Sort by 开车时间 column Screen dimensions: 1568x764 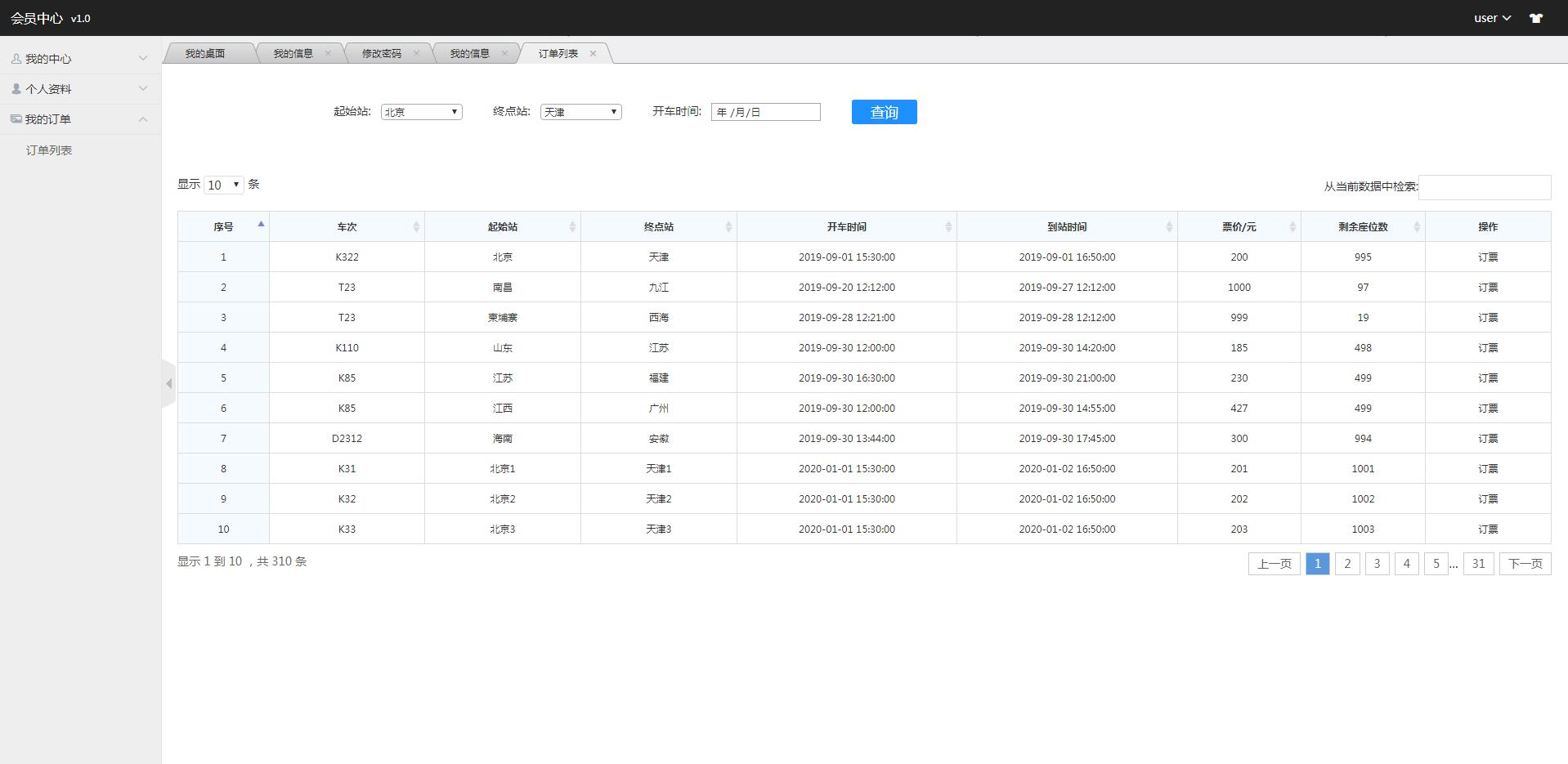pyautogui.click(x=847, y=227)
